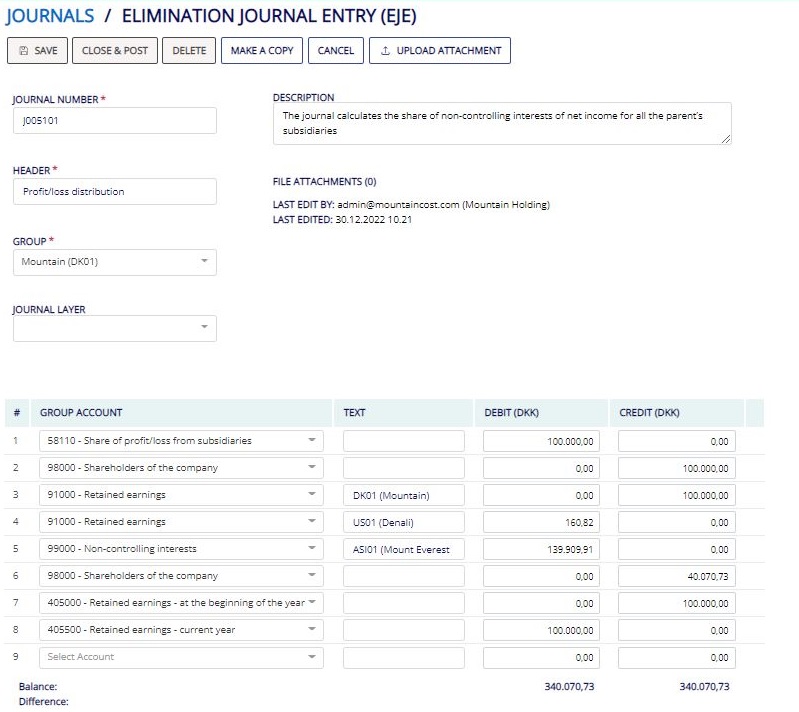Viewport: 799px width, 712px height.
Task: Delete the journal entry
Action: click(x=189, y=50)
